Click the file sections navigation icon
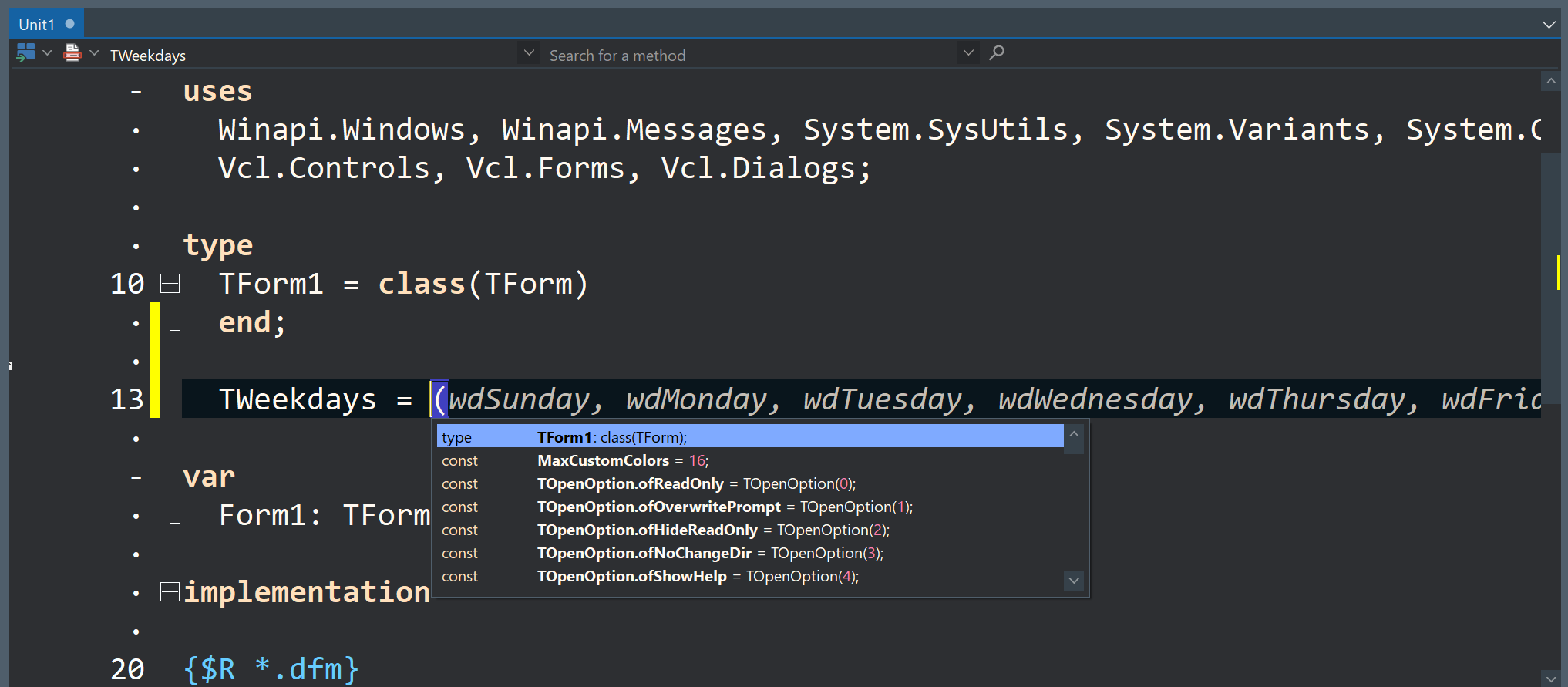Screen dimensions: 1568x687 coord(25,52)
